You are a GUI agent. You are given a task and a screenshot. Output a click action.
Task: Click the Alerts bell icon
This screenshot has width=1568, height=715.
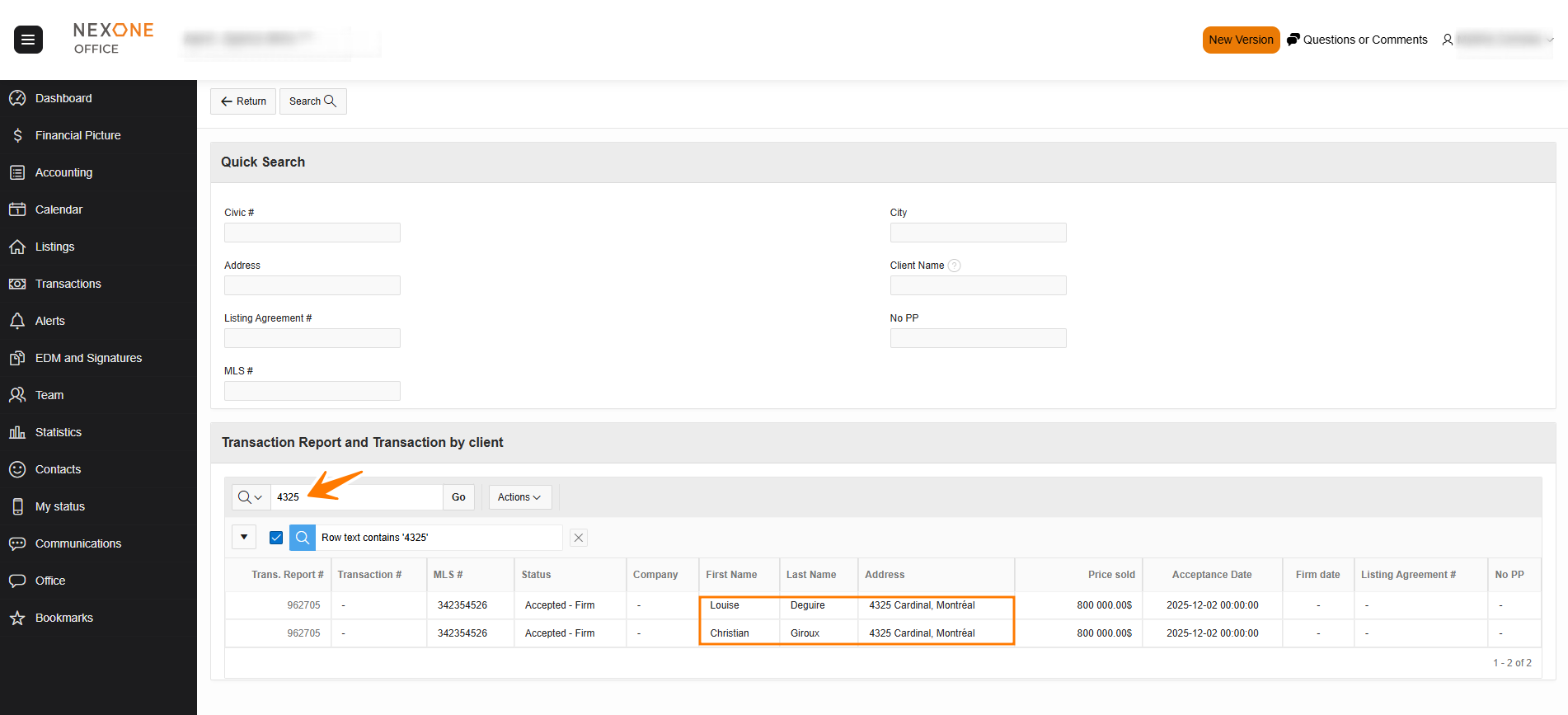pos(17,321)
